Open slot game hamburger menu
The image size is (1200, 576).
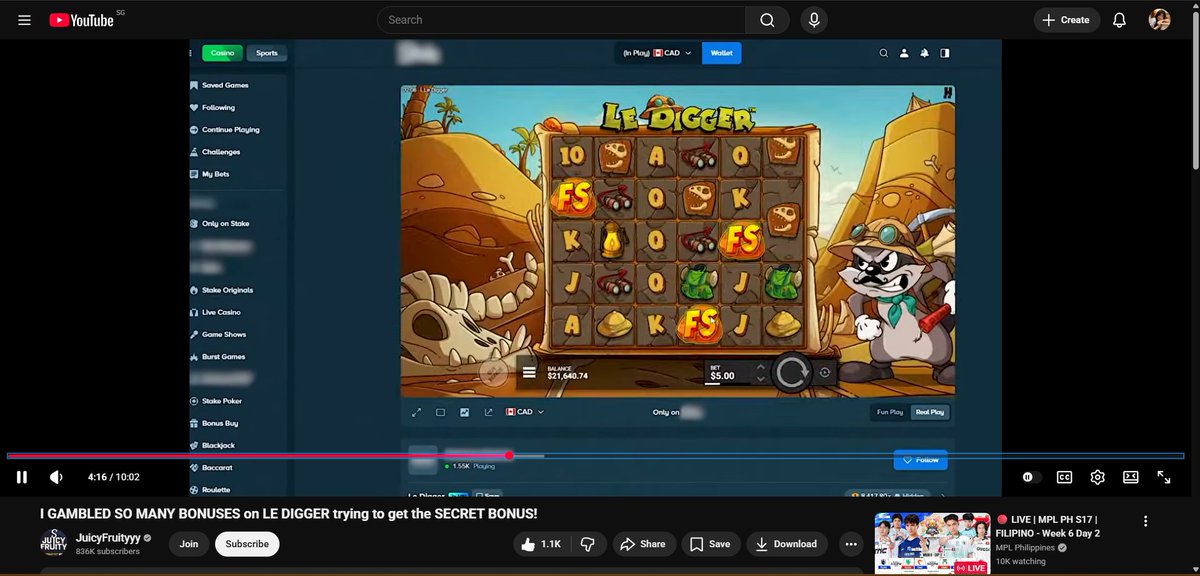coord(529,373)
